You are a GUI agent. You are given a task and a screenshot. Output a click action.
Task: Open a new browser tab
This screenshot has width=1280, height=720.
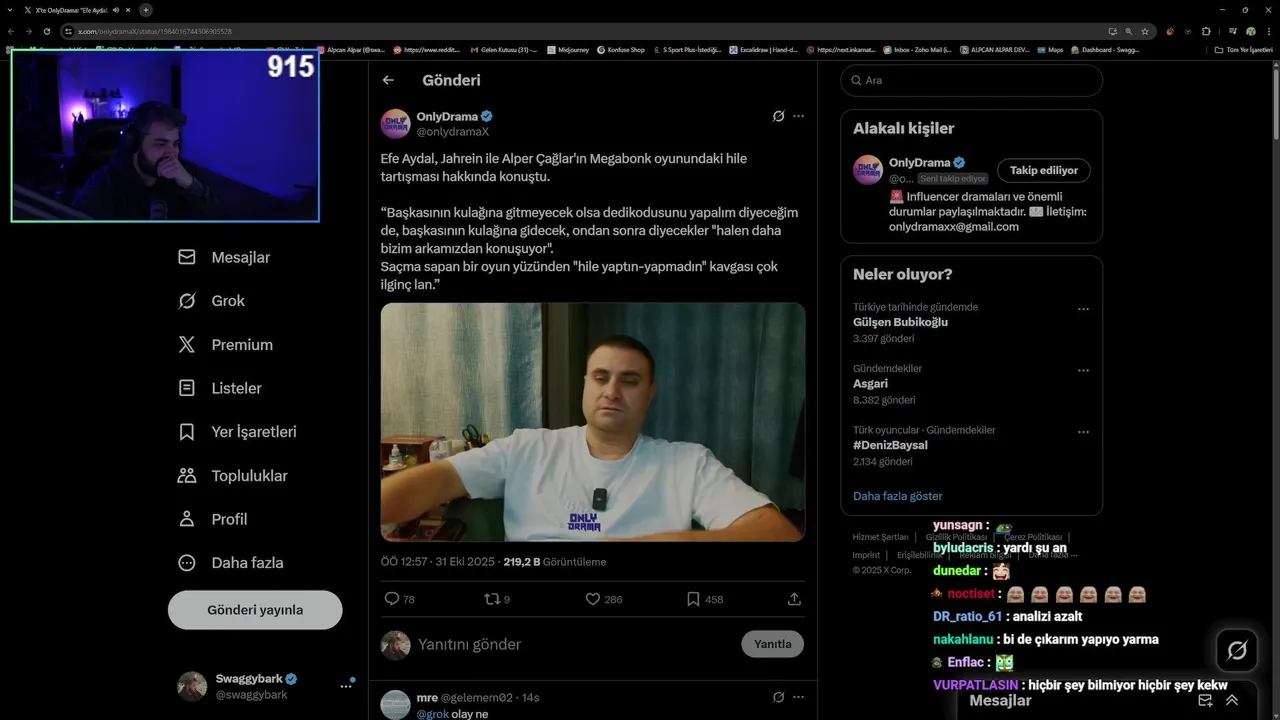pos(146,10)
